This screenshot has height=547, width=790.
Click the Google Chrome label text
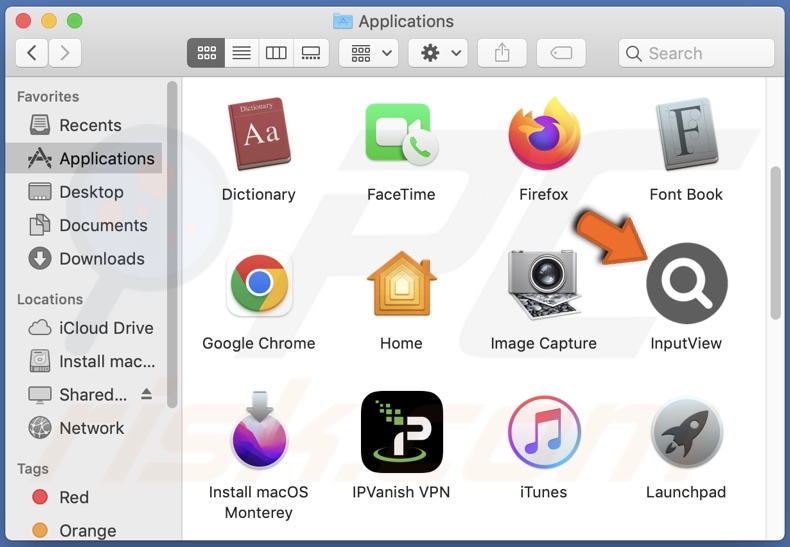pyautogui.click(x=259, y=344)
